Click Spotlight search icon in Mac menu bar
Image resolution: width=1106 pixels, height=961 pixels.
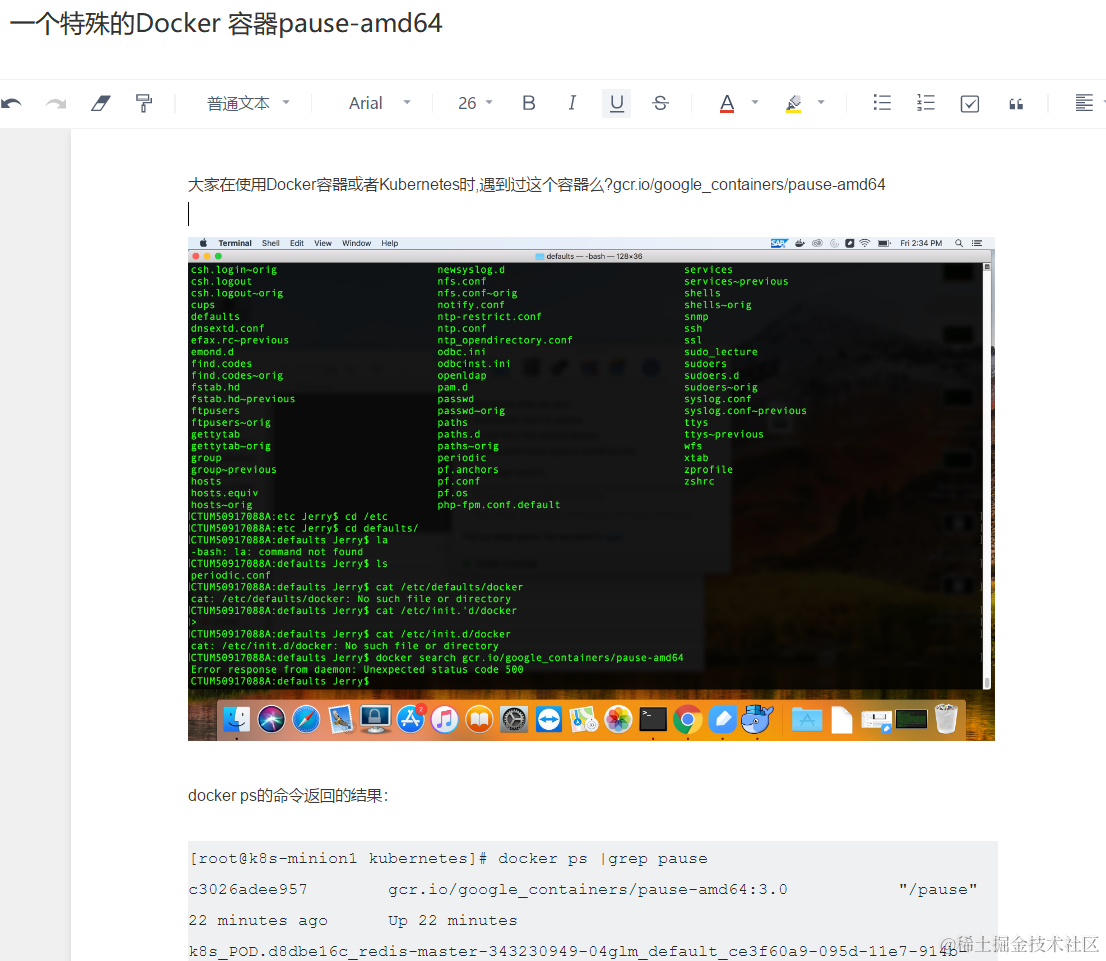959,243
